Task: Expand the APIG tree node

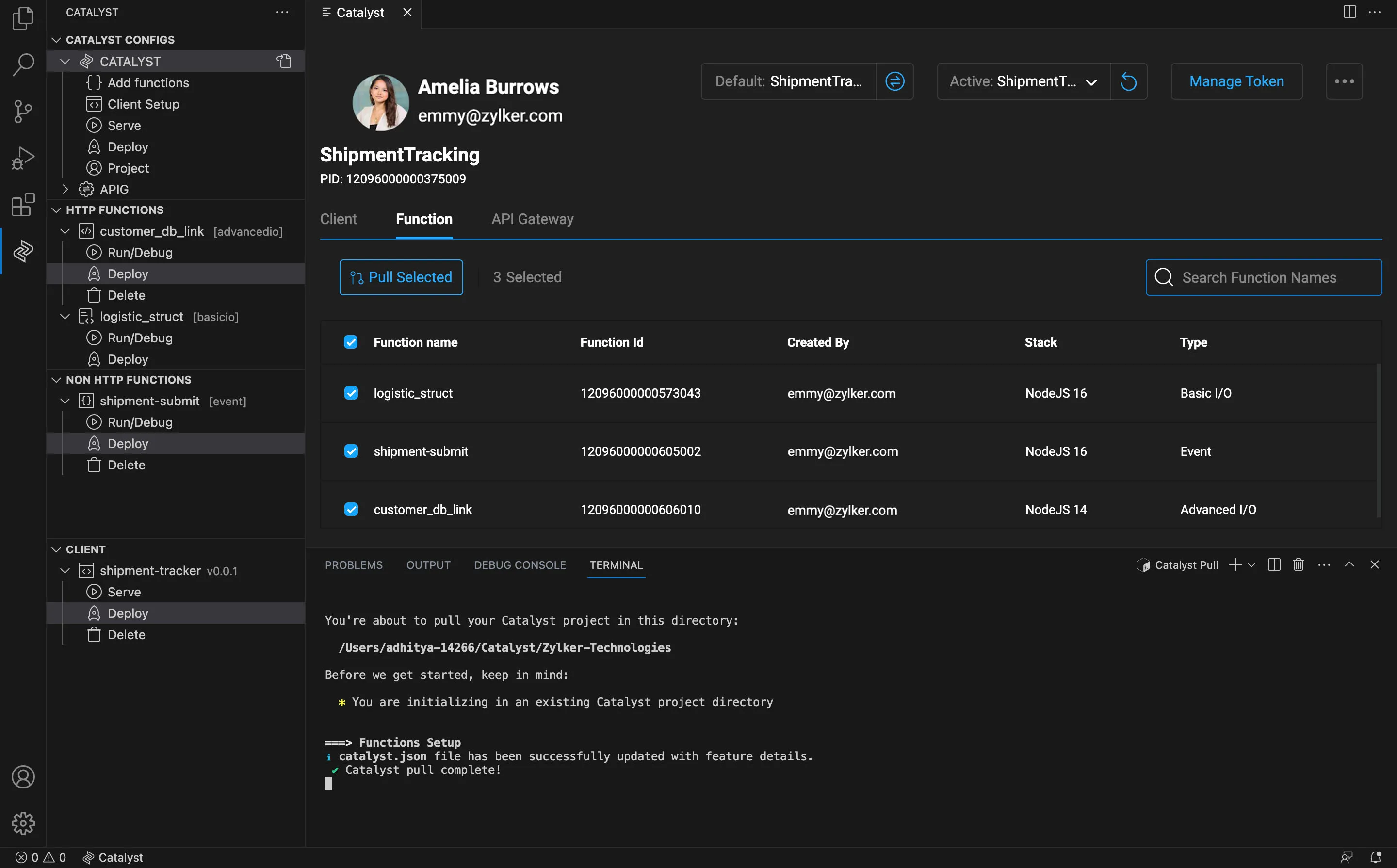Action: (65, 189)
